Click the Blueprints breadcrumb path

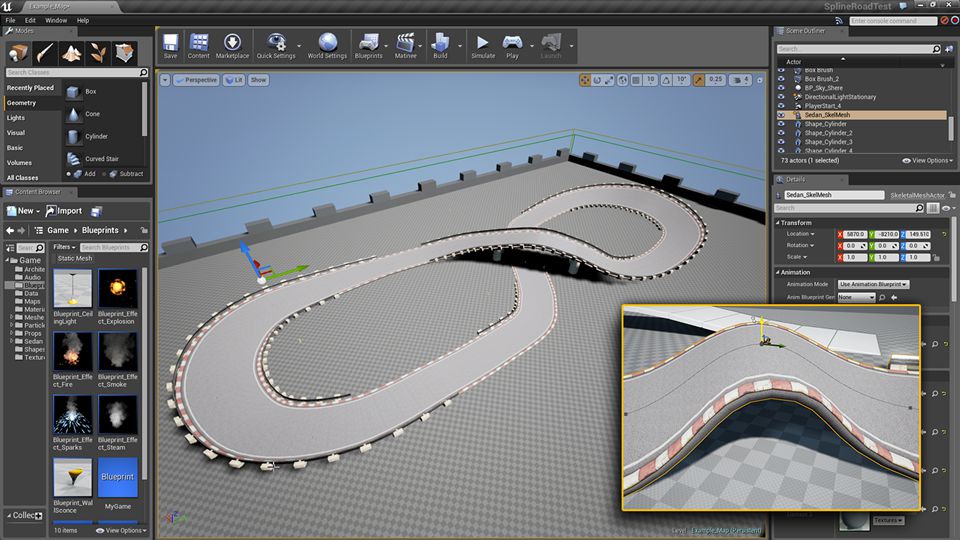pyautogui.click(x=100, y=230)
